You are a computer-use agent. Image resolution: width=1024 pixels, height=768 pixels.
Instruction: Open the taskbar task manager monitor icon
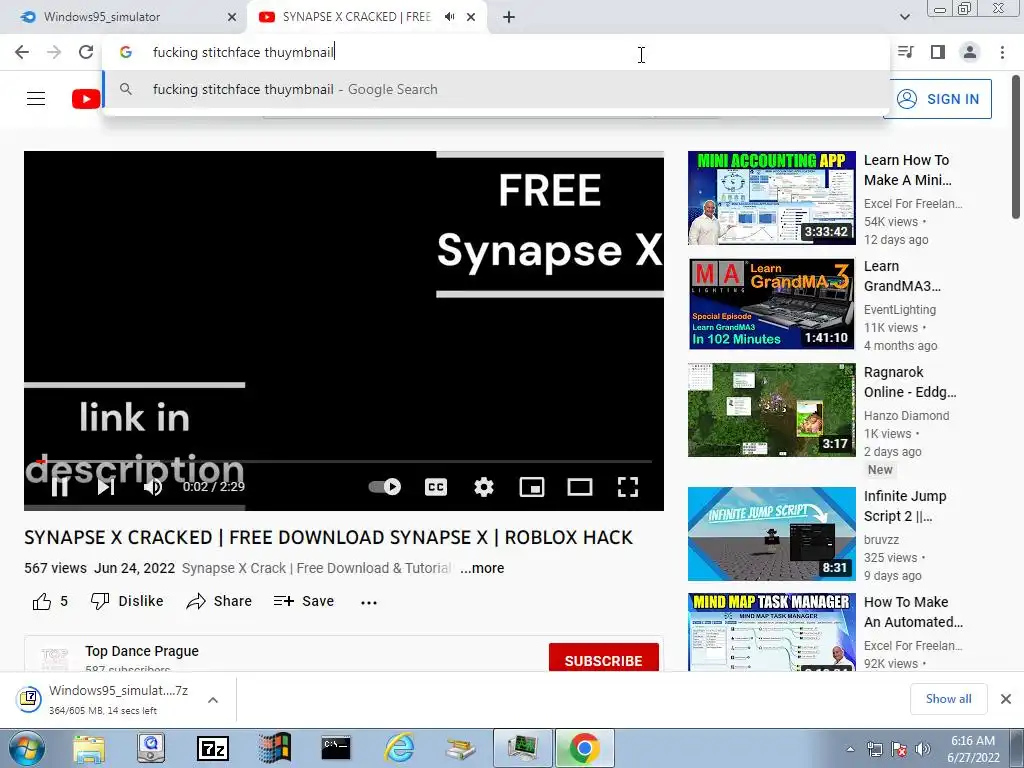point(522,748)
